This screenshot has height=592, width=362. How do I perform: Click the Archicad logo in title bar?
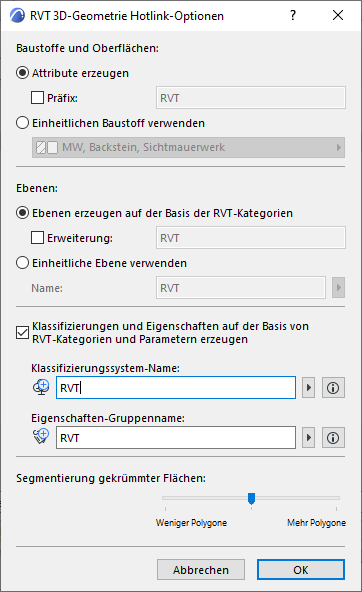(x=17, y=16)
